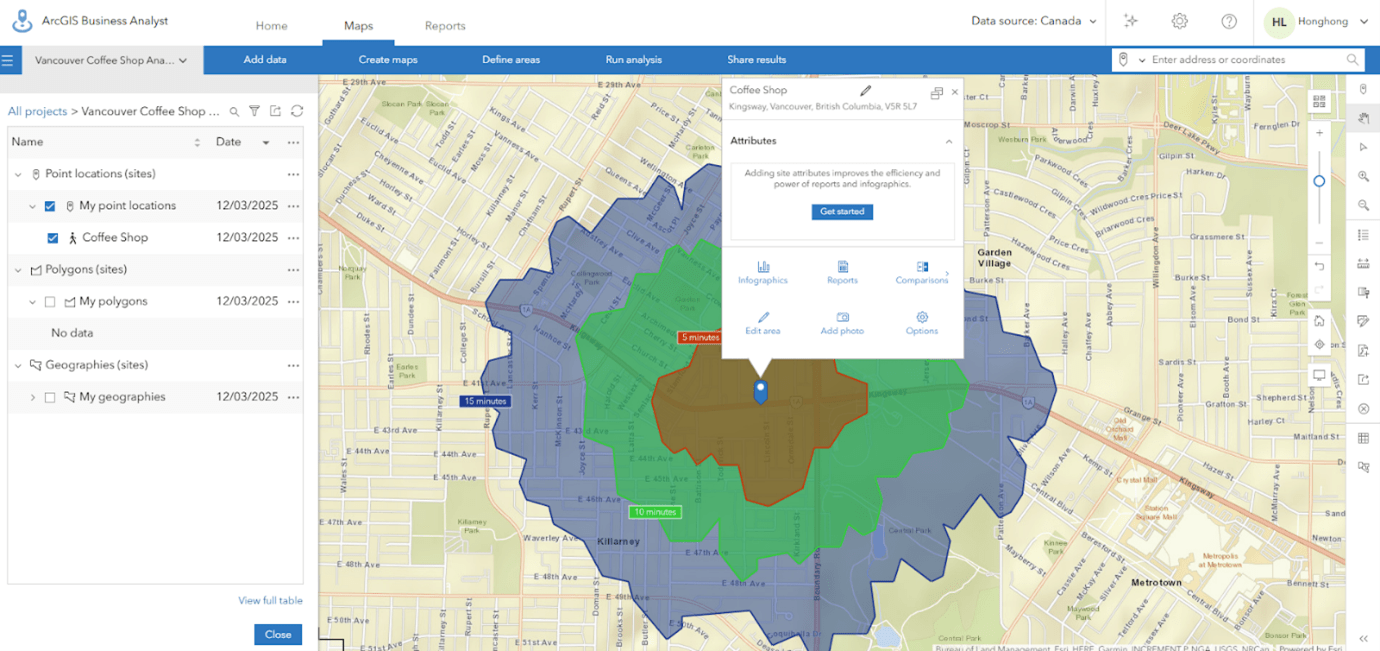Edit the Coffee Shop name pencil icon
This screenshot has width=1380, height=651.
866,91
